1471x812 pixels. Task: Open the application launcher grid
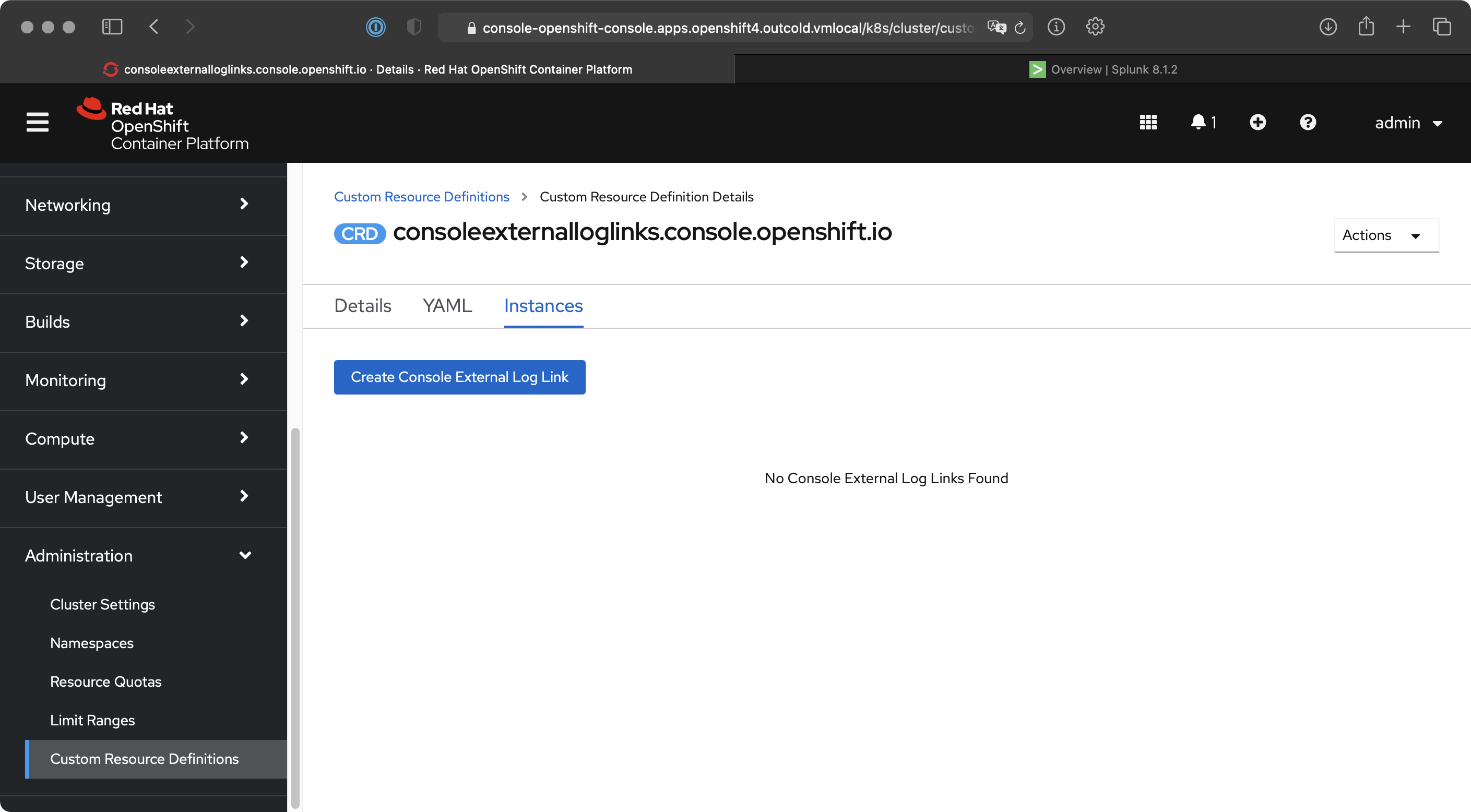pos(1148,122)
